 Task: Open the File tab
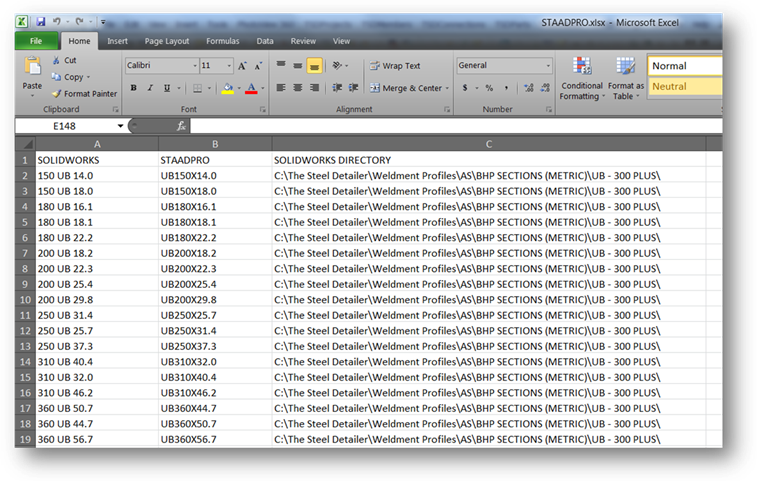[x=36, y=41]
